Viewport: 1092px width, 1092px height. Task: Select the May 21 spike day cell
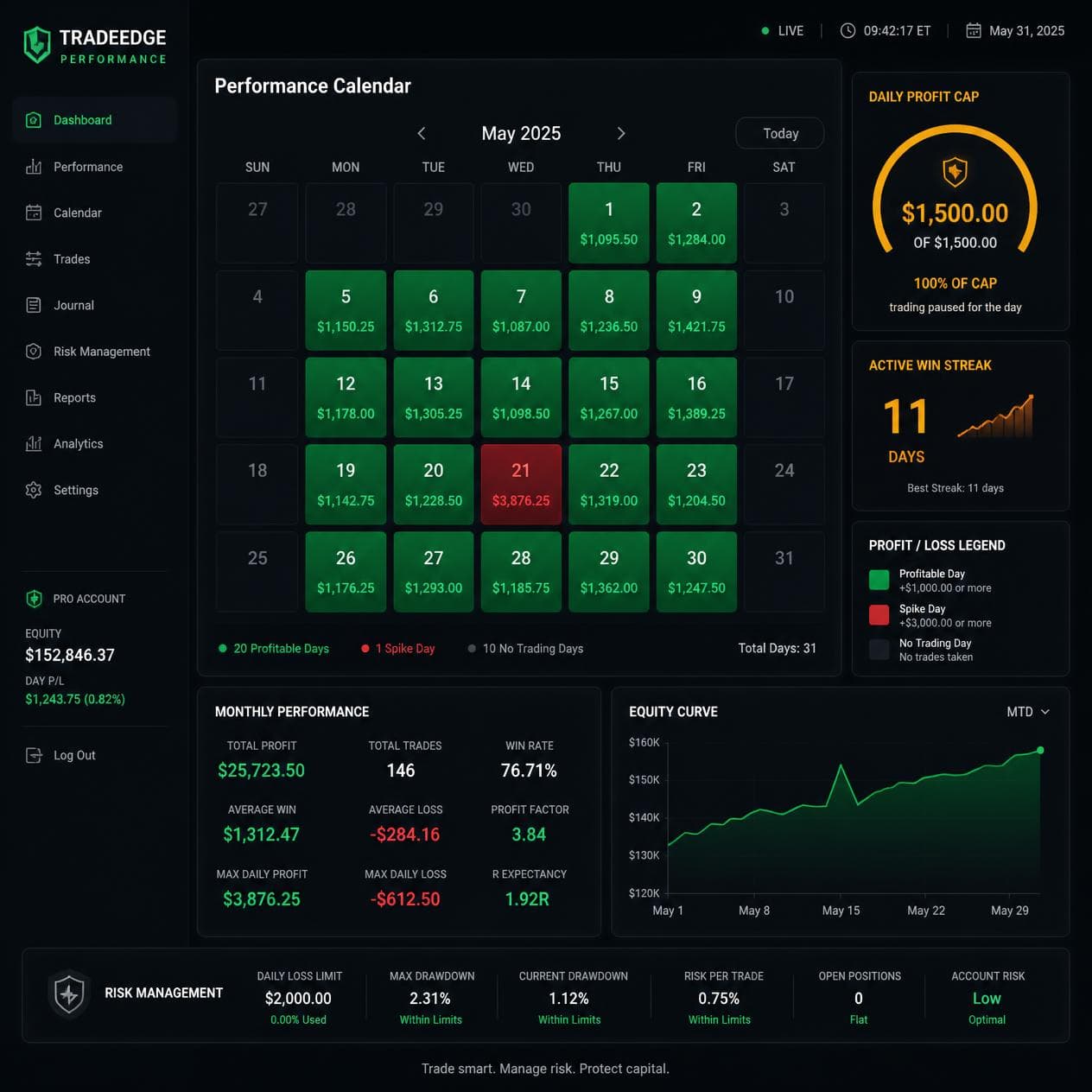point(521,485)
